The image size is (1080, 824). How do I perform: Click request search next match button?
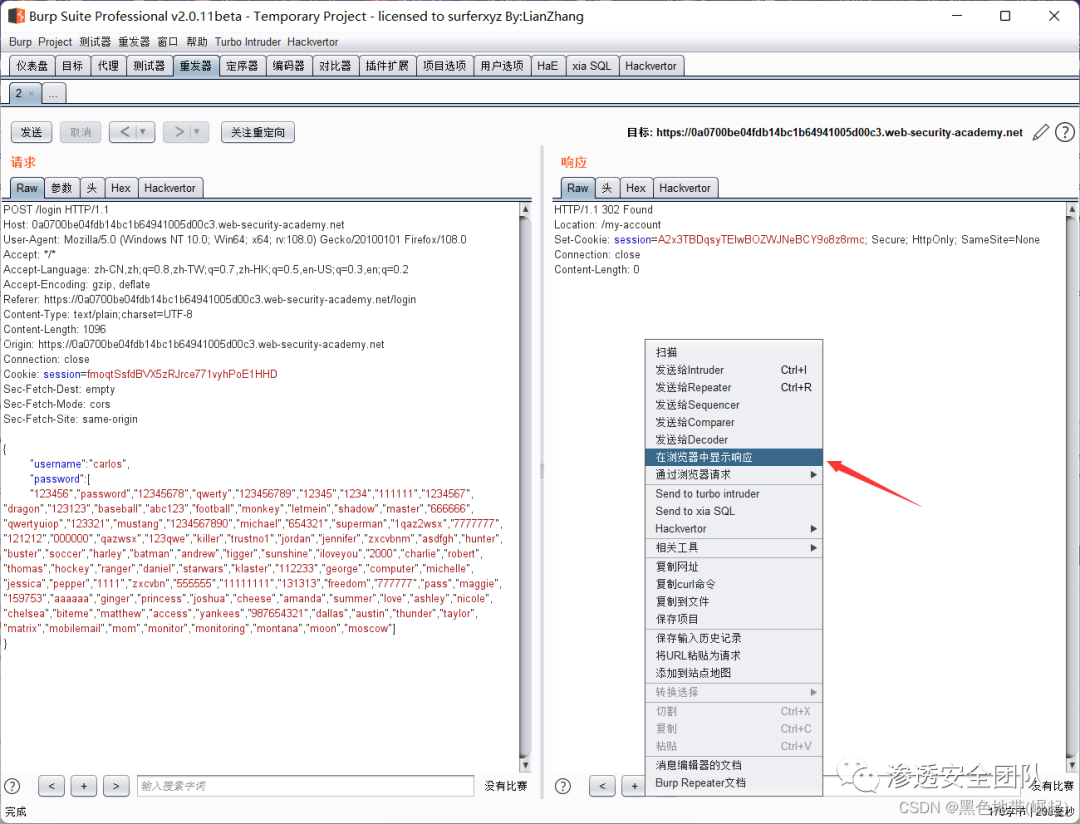tap(116, 786)
